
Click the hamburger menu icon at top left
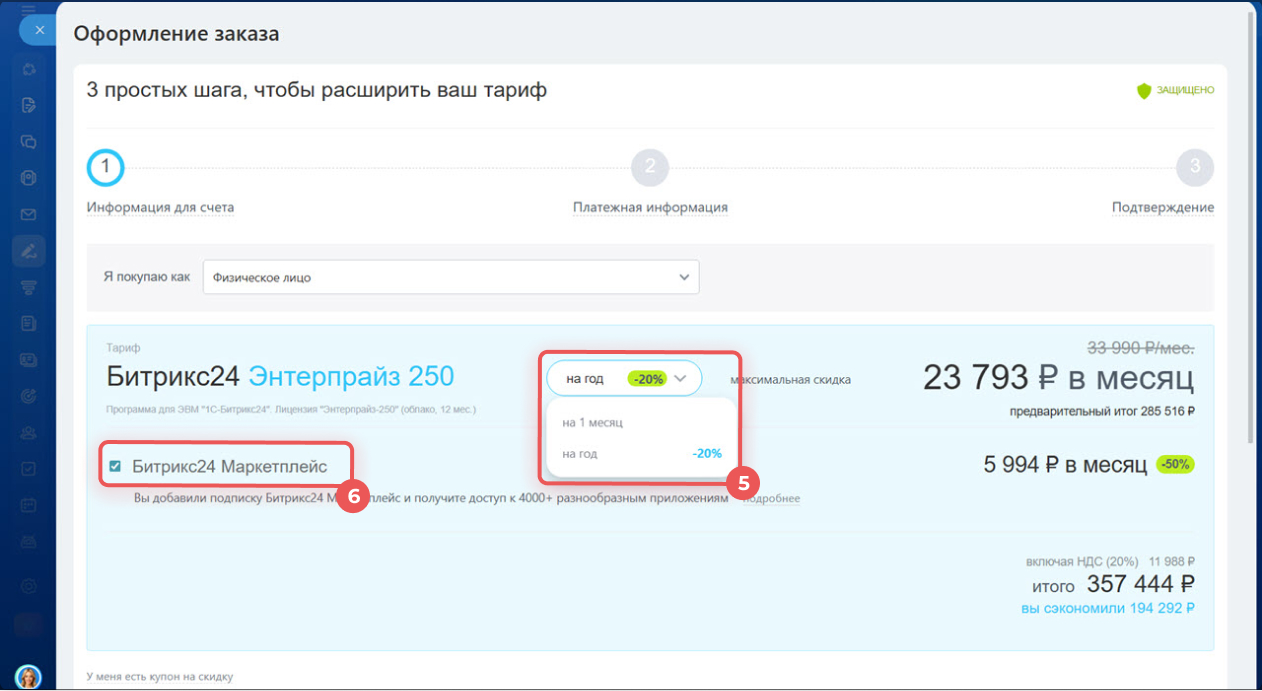tap(29, 8)
